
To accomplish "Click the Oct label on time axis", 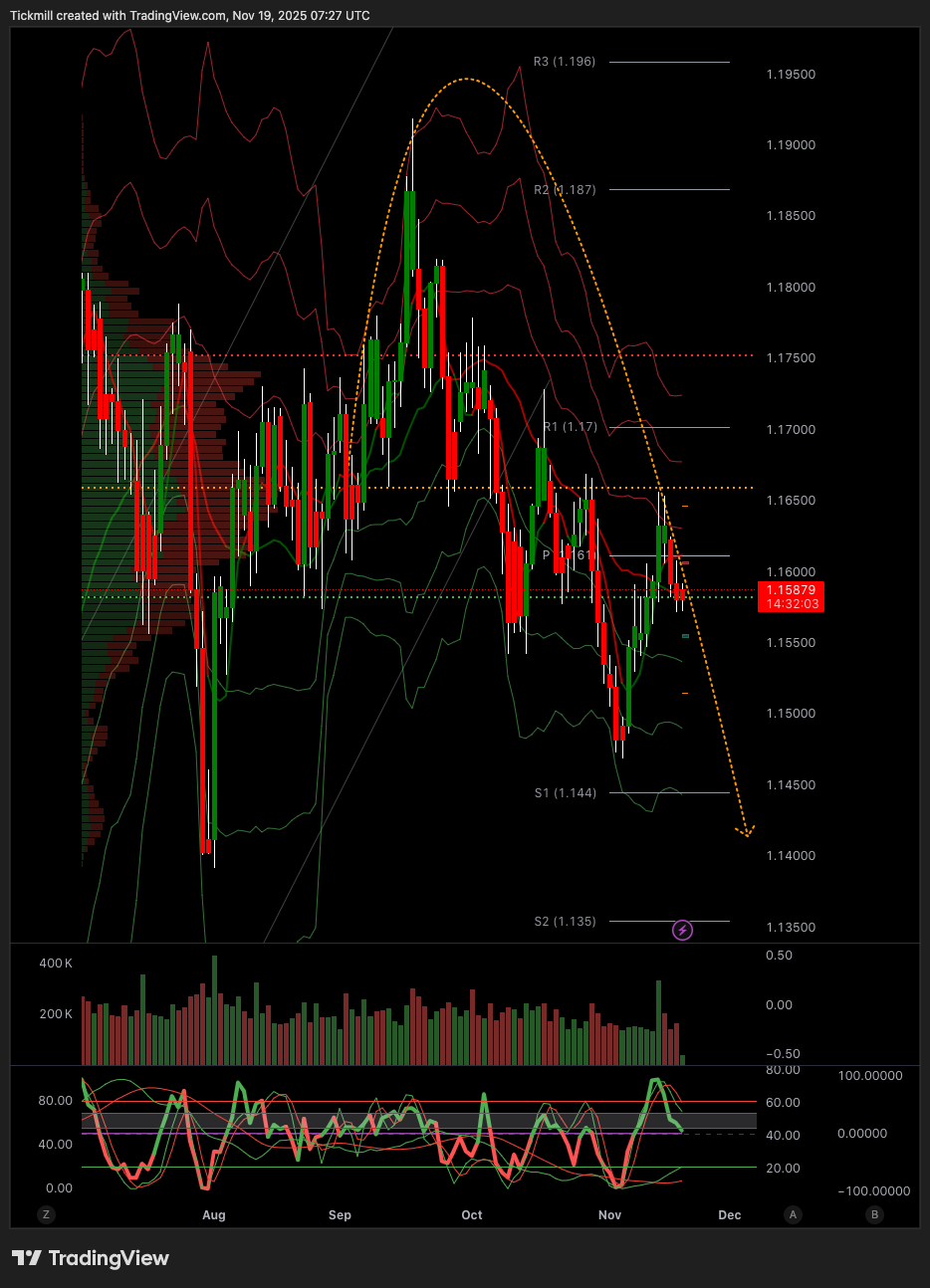I will coord(472,1215).
